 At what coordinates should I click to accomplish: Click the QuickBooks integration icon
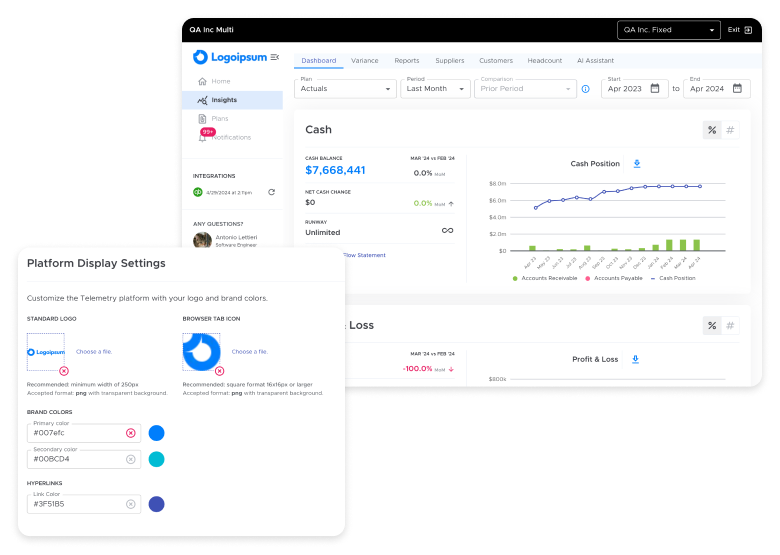[197, 192]
